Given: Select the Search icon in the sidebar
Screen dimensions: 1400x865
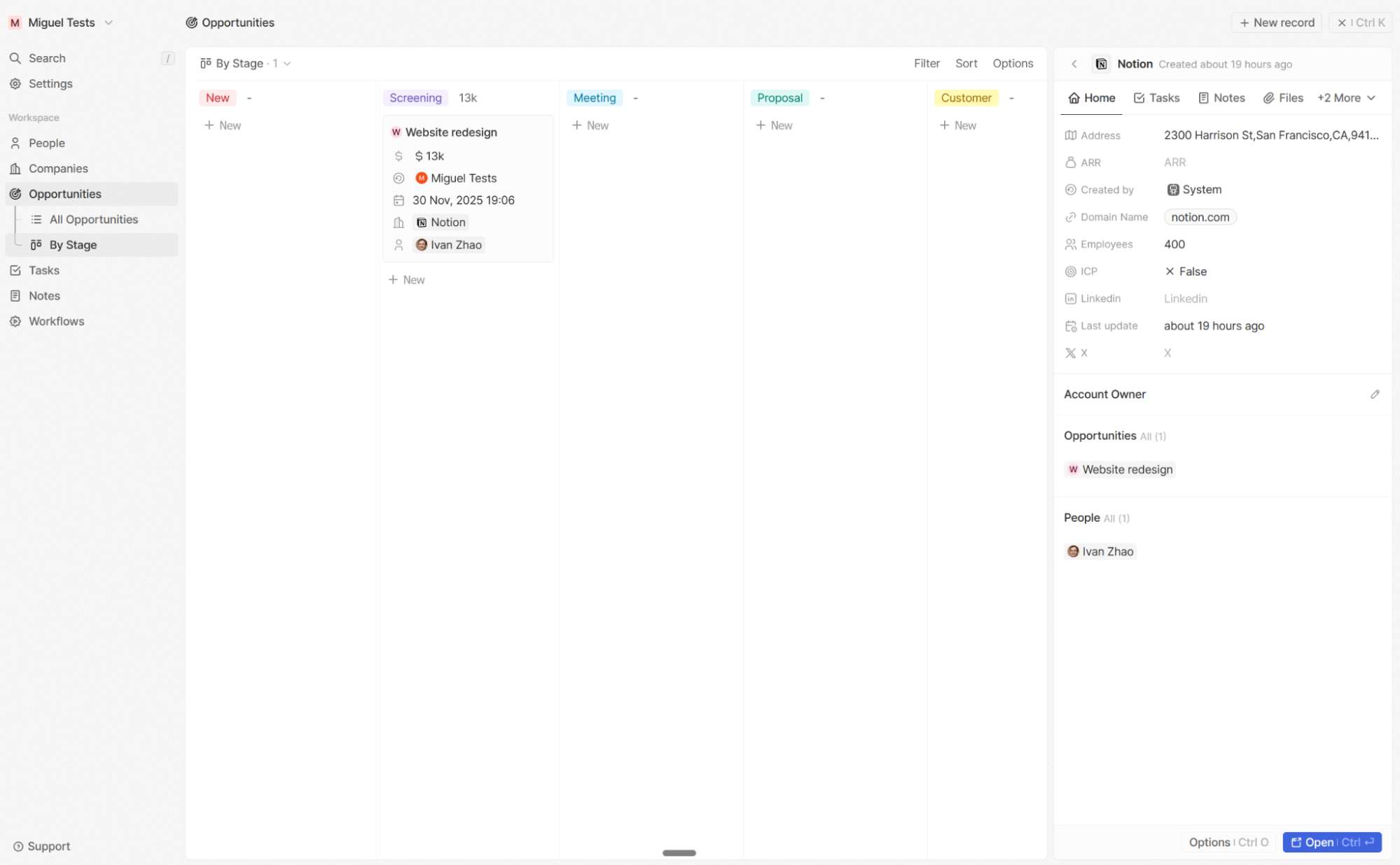Looking at the screenshot, I should [x=15, y=58].
